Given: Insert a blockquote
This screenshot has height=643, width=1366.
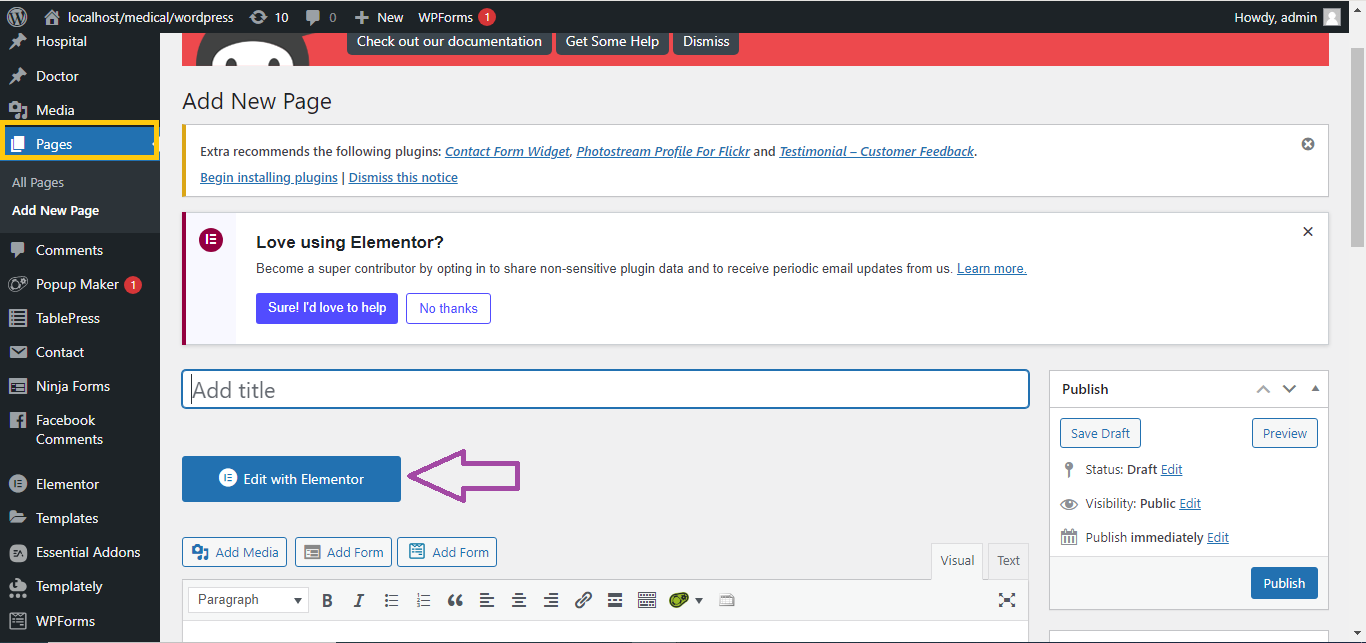Looking at the screenshot, I should coord(455,600).
